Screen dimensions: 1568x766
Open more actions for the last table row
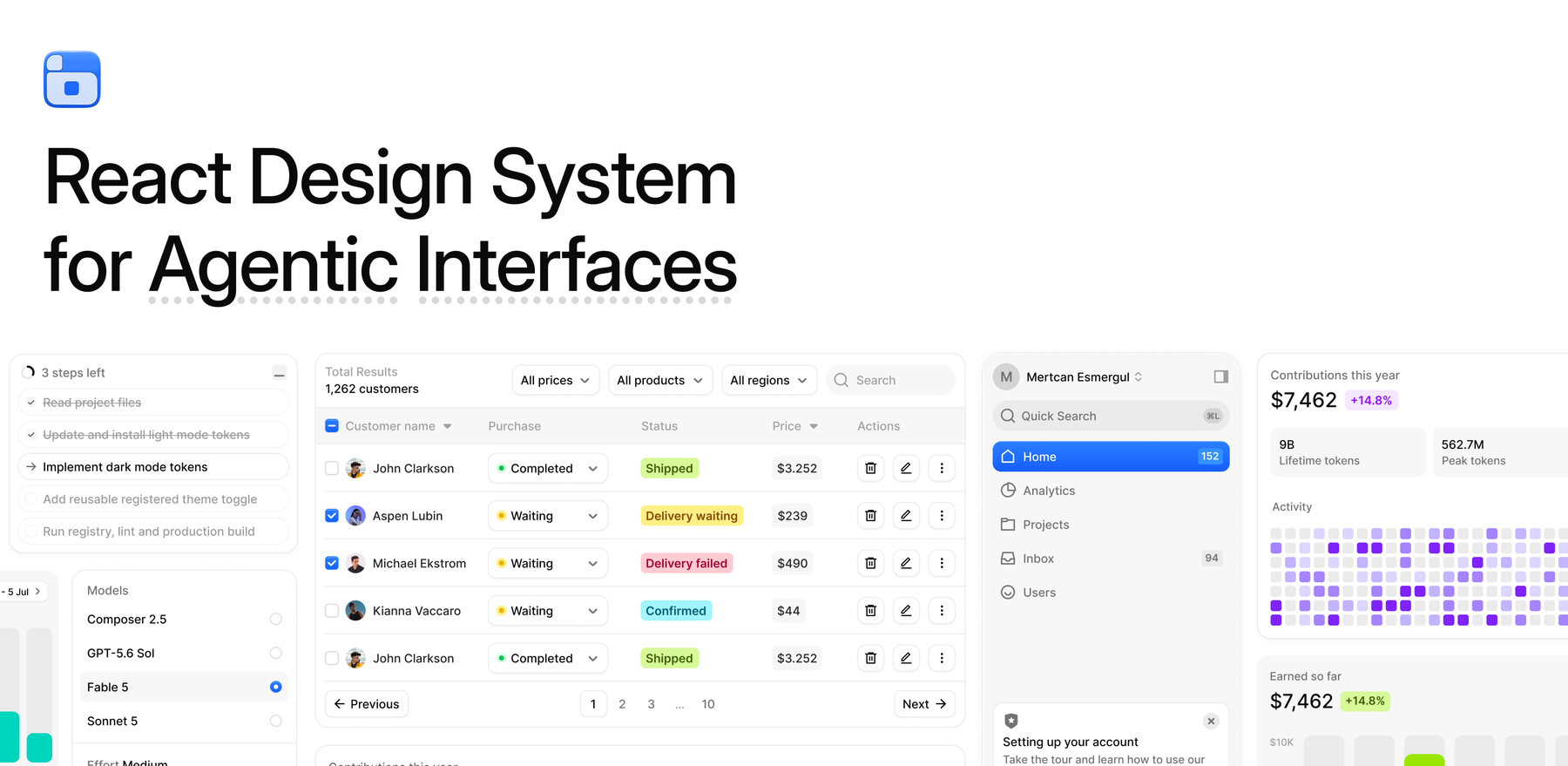942,658
